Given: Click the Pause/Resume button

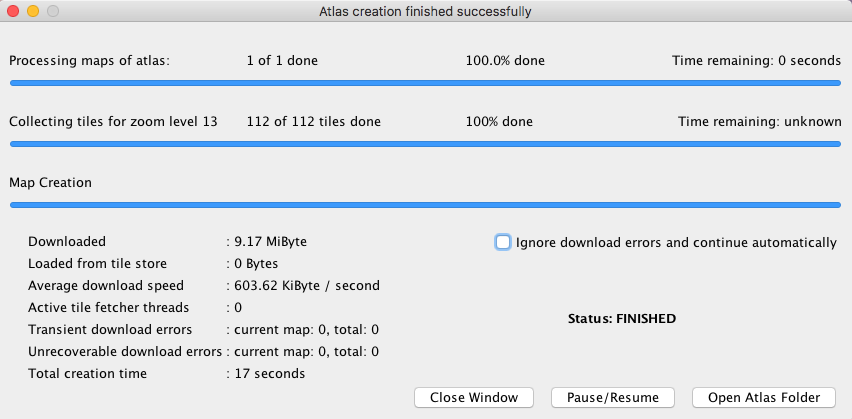Looking at the screenshot, I should (x=613, y=397).
